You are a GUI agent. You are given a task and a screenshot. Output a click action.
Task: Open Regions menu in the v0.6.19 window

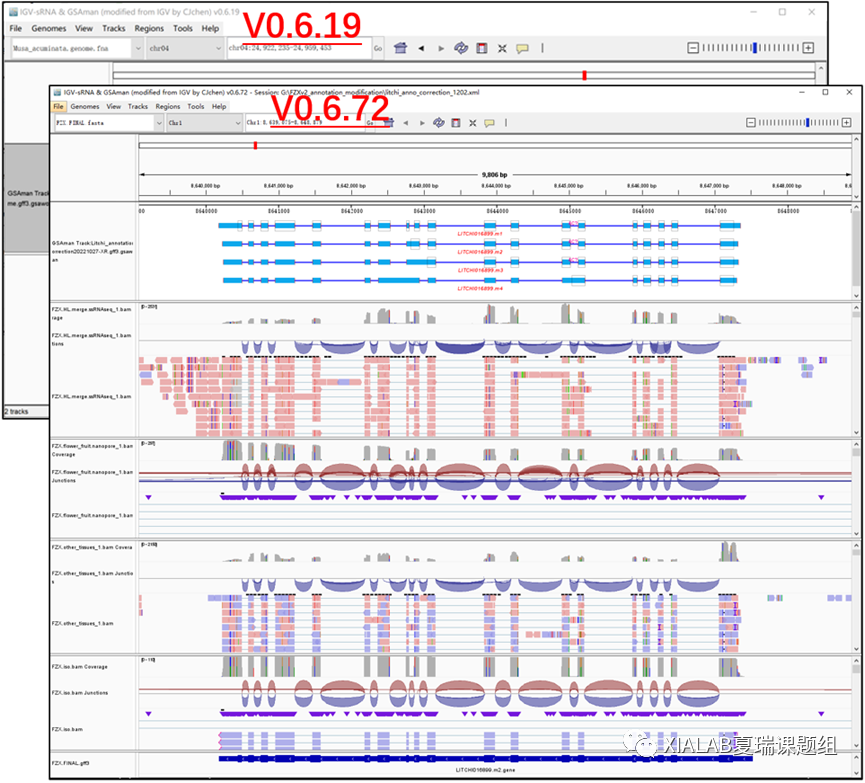(x=149, y=28)
